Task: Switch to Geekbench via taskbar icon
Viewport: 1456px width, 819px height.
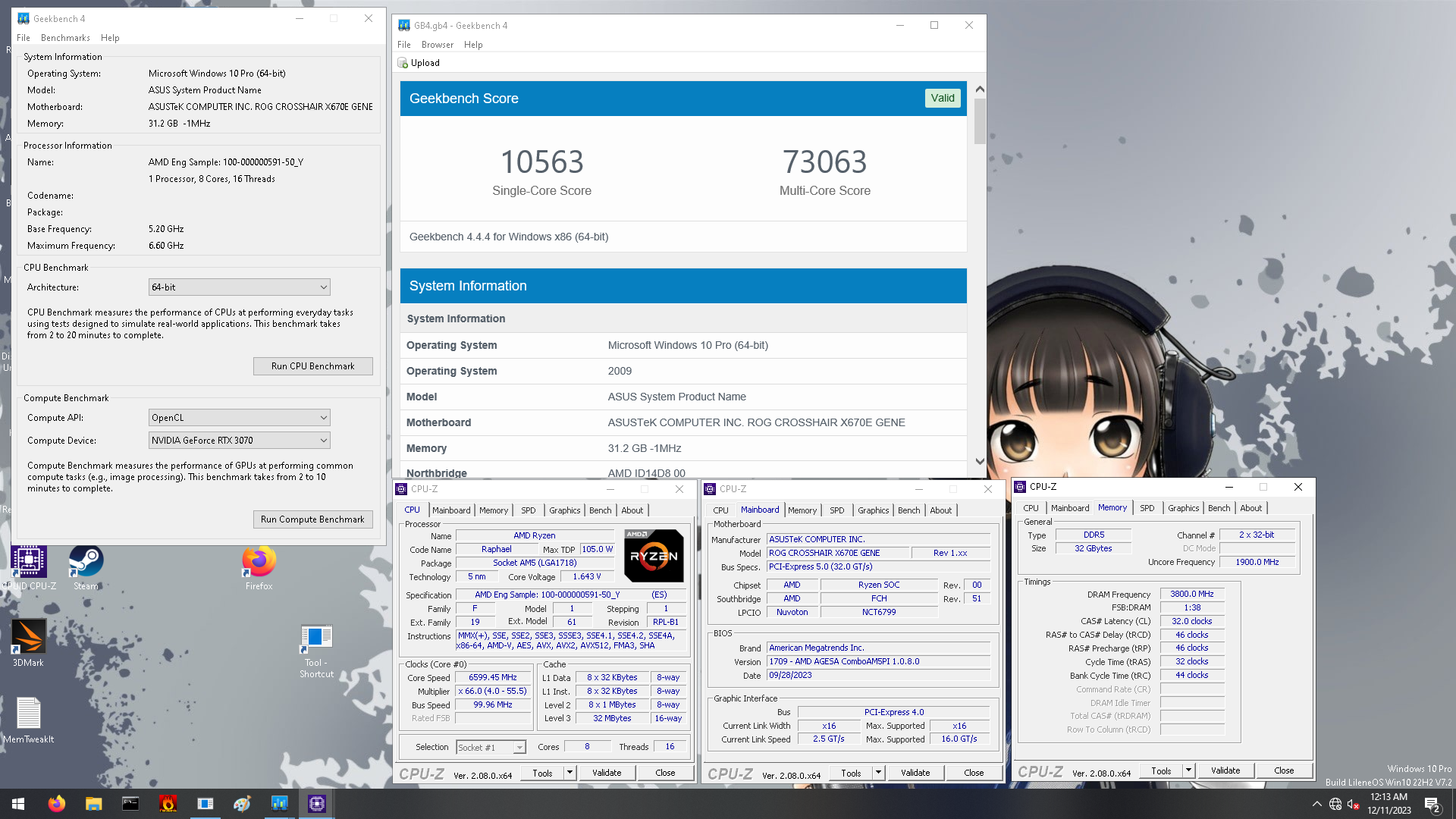Action: pos(279,804)
